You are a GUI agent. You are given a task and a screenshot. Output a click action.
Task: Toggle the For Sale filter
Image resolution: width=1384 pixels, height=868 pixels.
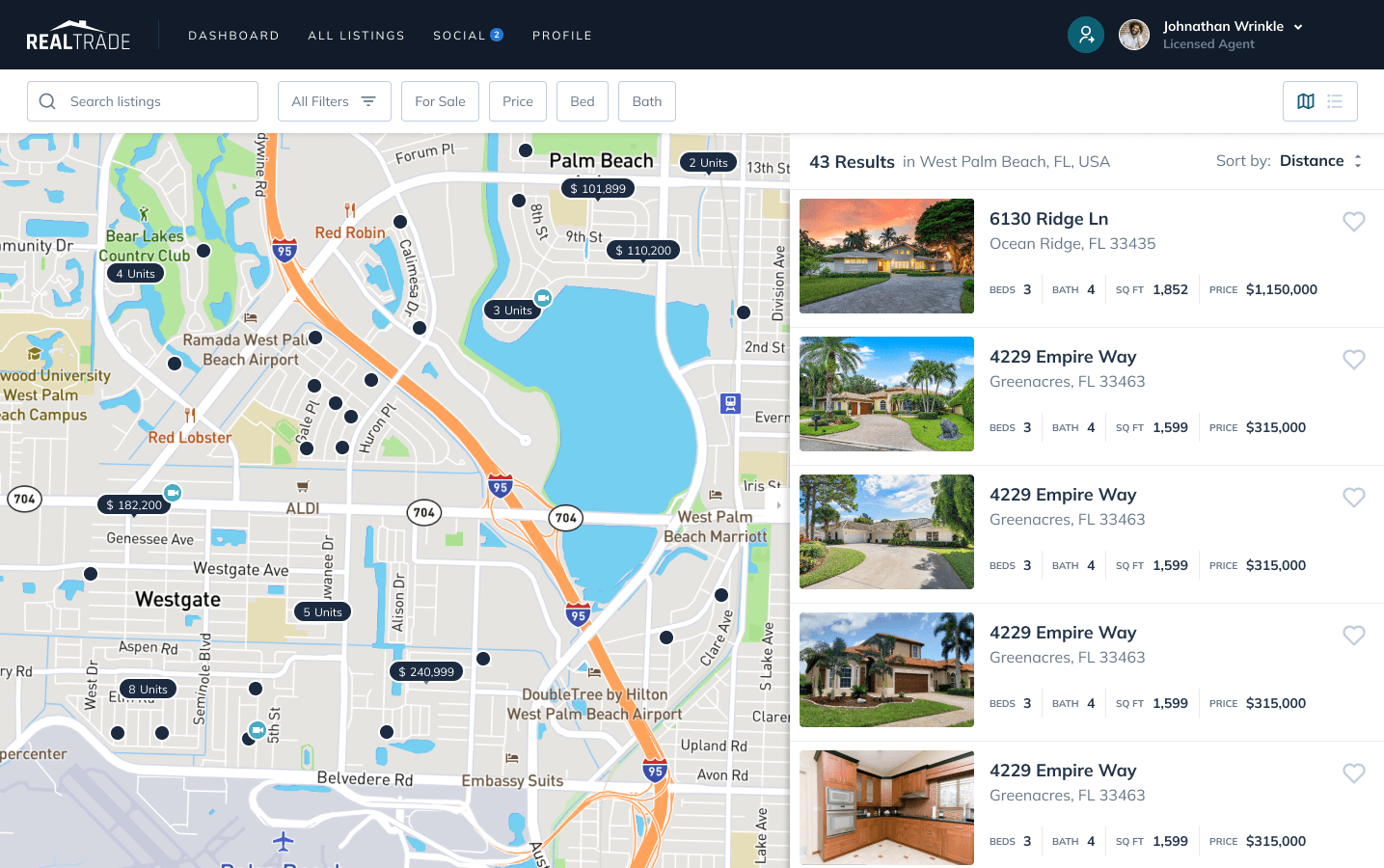[440, 100]
